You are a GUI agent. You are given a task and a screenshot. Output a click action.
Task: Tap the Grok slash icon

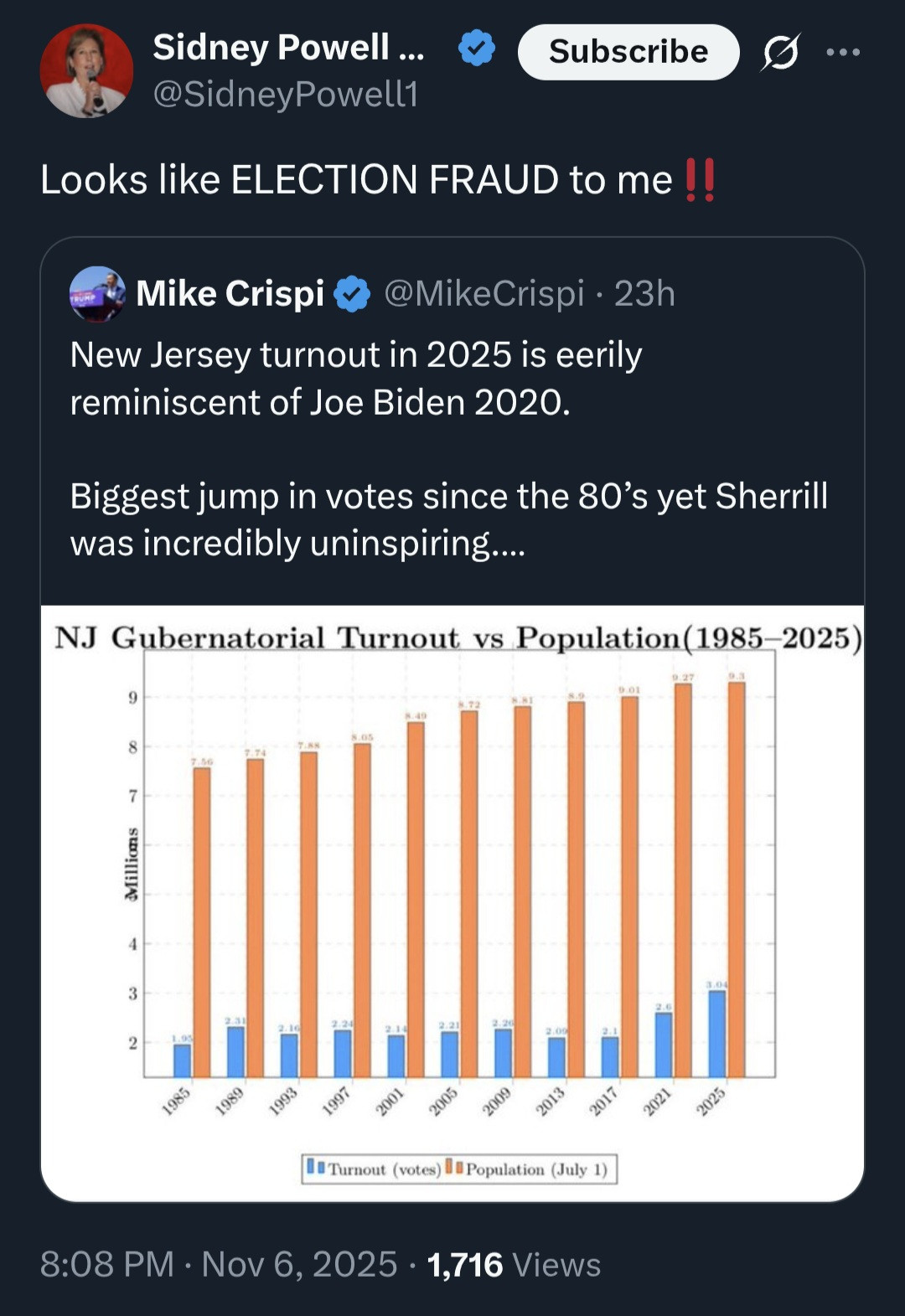tap(780, 53)
